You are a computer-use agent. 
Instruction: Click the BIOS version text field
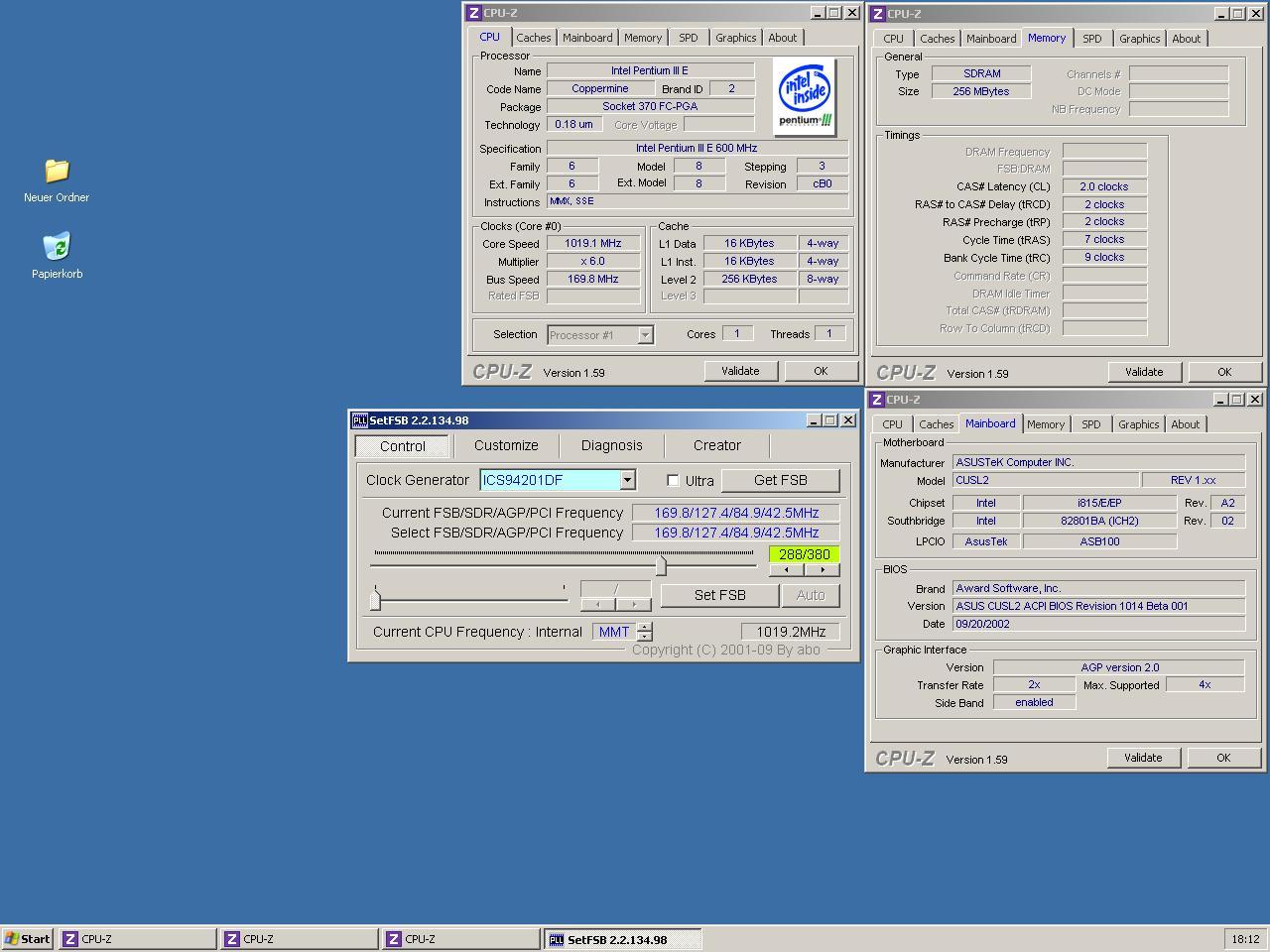(1098, 606)
